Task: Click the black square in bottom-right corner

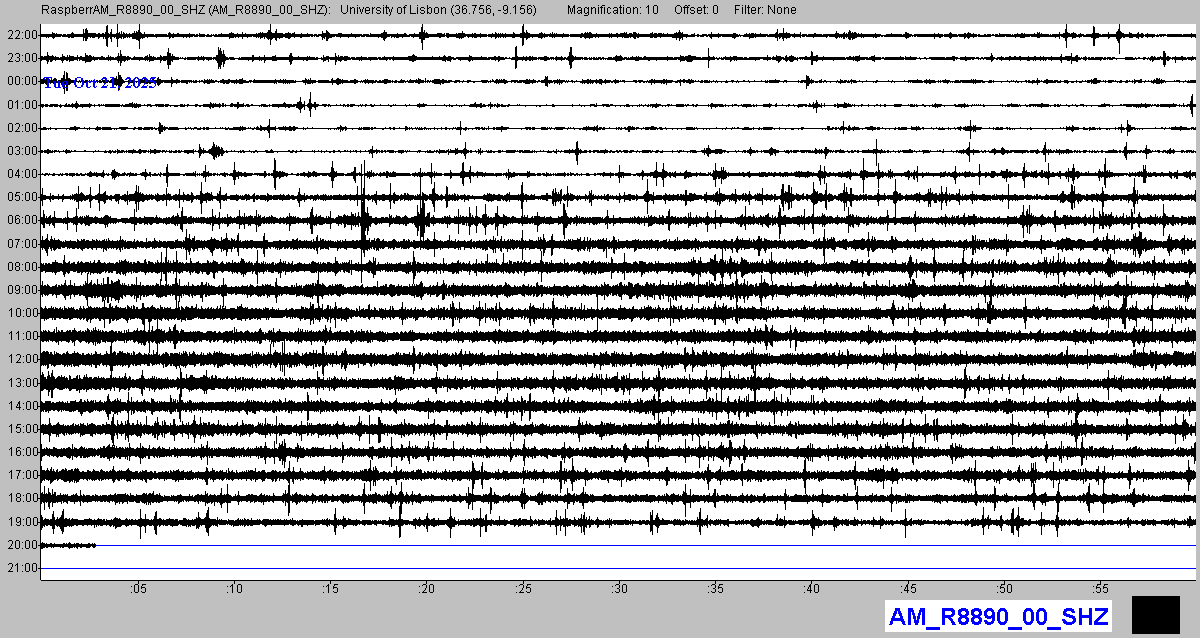Action: (1155, 614)
